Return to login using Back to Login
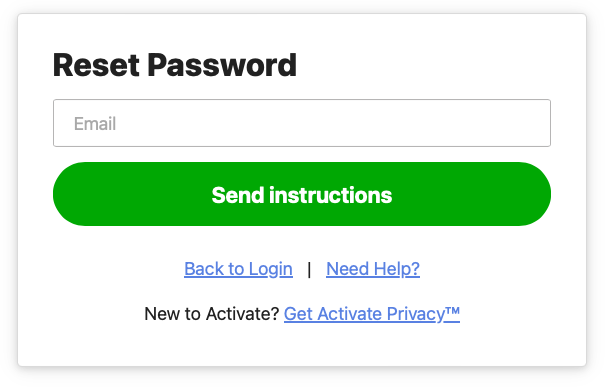Image resolution: width=608 pixels, height=387 pixels. [x=238, y=269]
